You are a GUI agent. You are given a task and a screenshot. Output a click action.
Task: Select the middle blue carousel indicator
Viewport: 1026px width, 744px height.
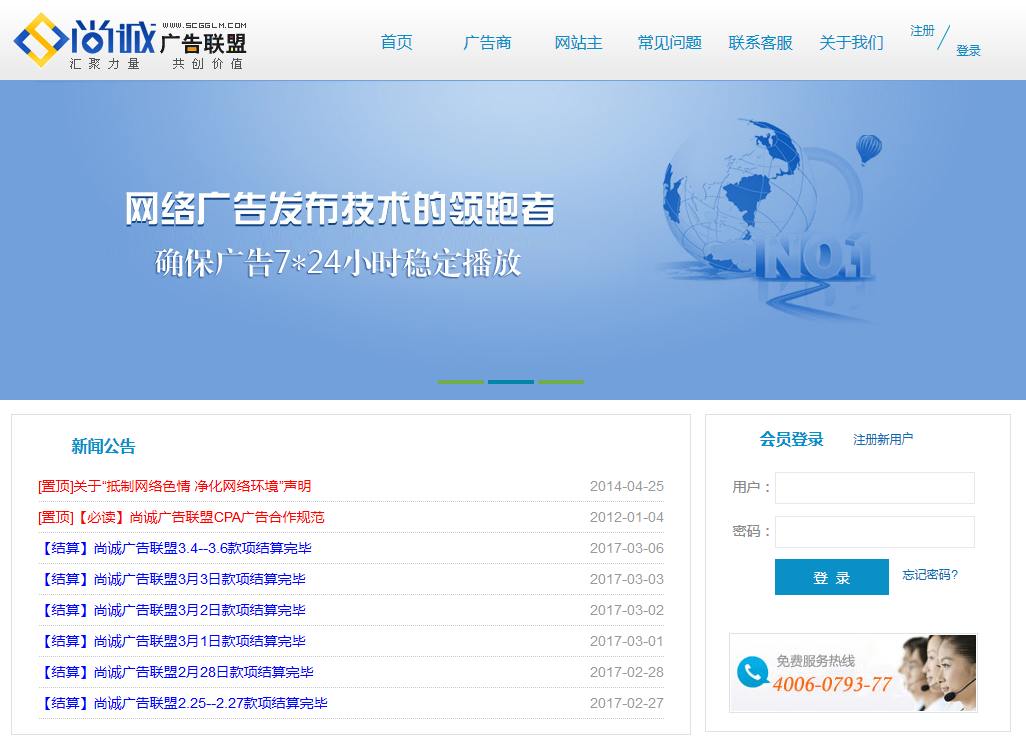coord(510,381)
